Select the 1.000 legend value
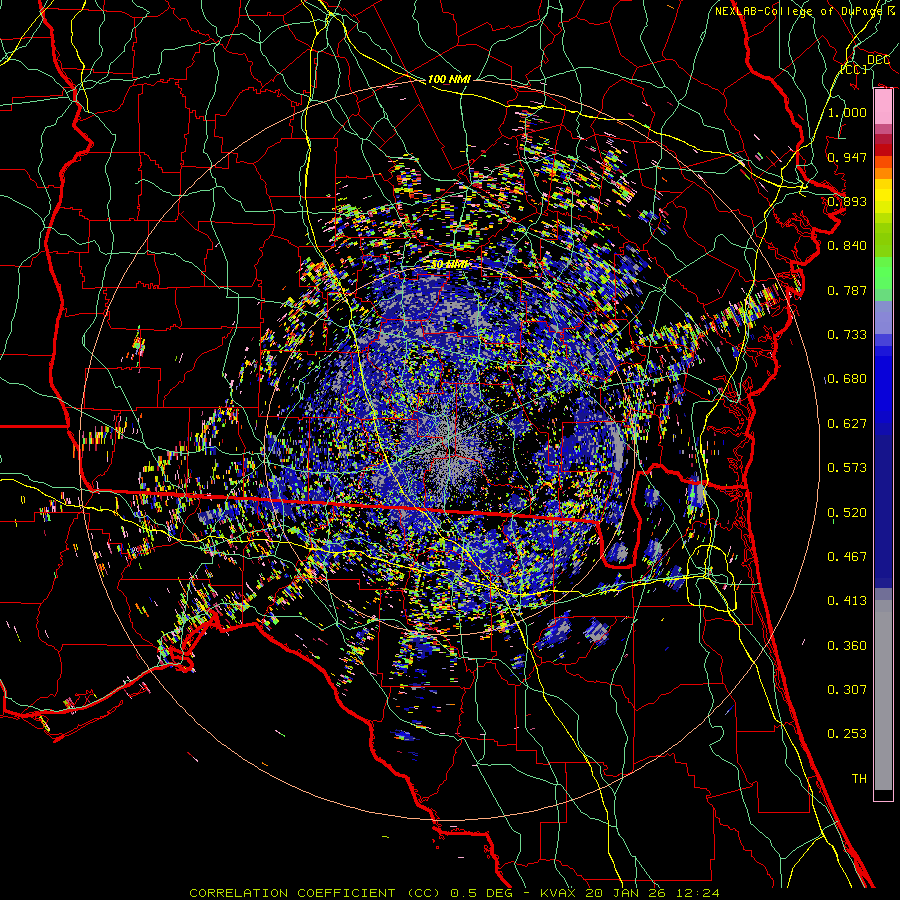 [x=847, y=112]
